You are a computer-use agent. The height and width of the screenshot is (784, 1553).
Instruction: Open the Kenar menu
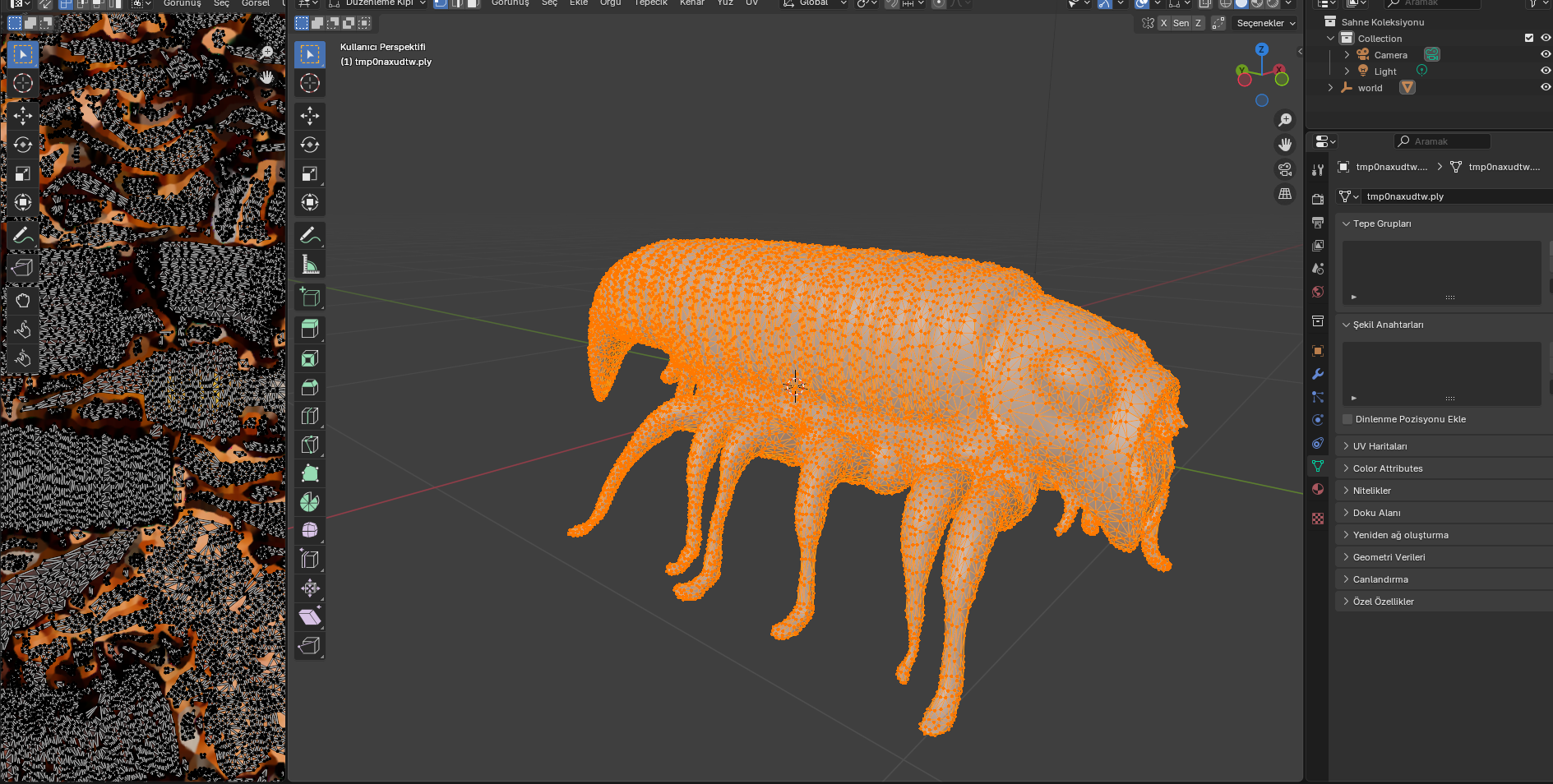(x=691, y=3)
